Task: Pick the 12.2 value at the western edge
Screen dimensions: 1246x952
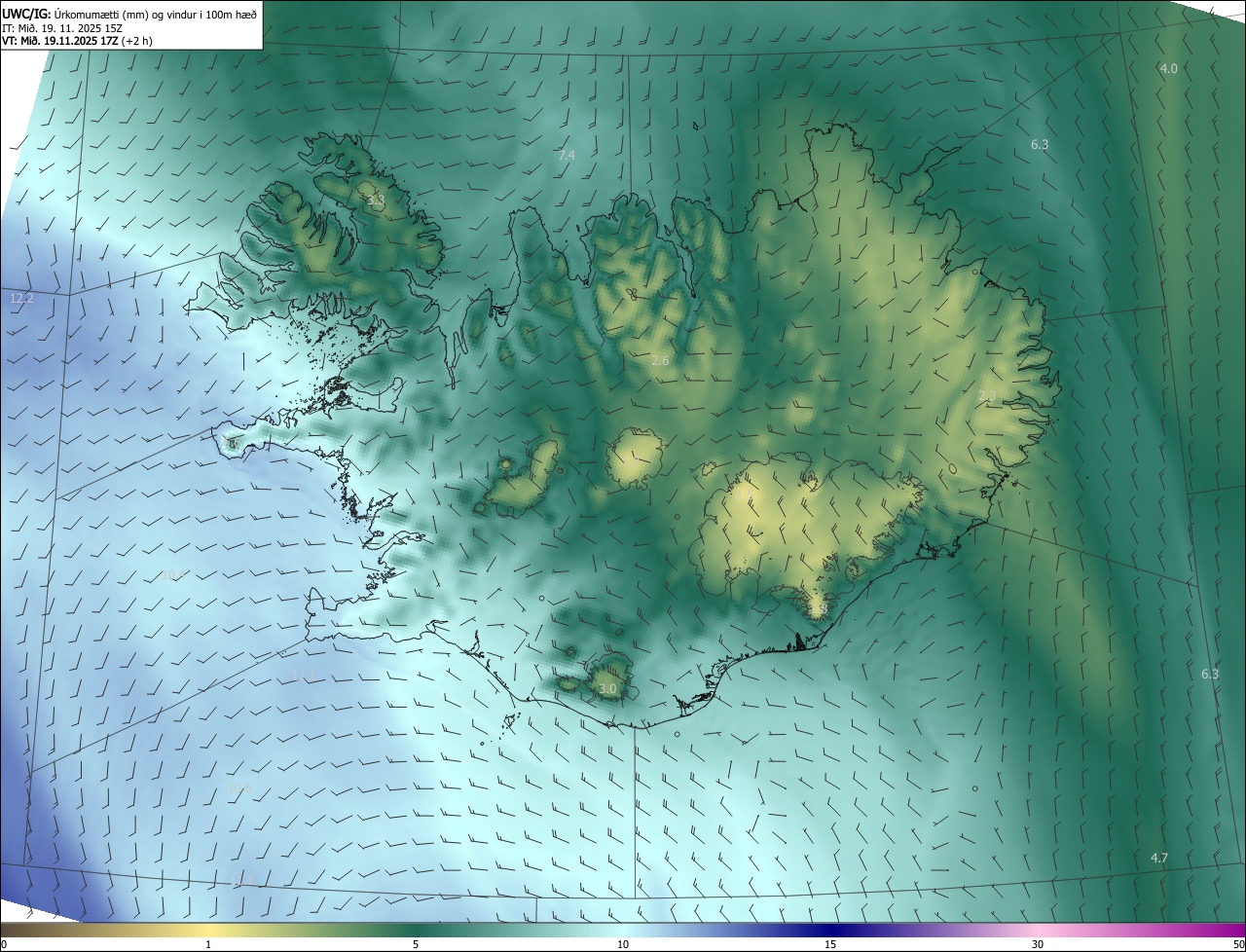Action: (21, 298)
